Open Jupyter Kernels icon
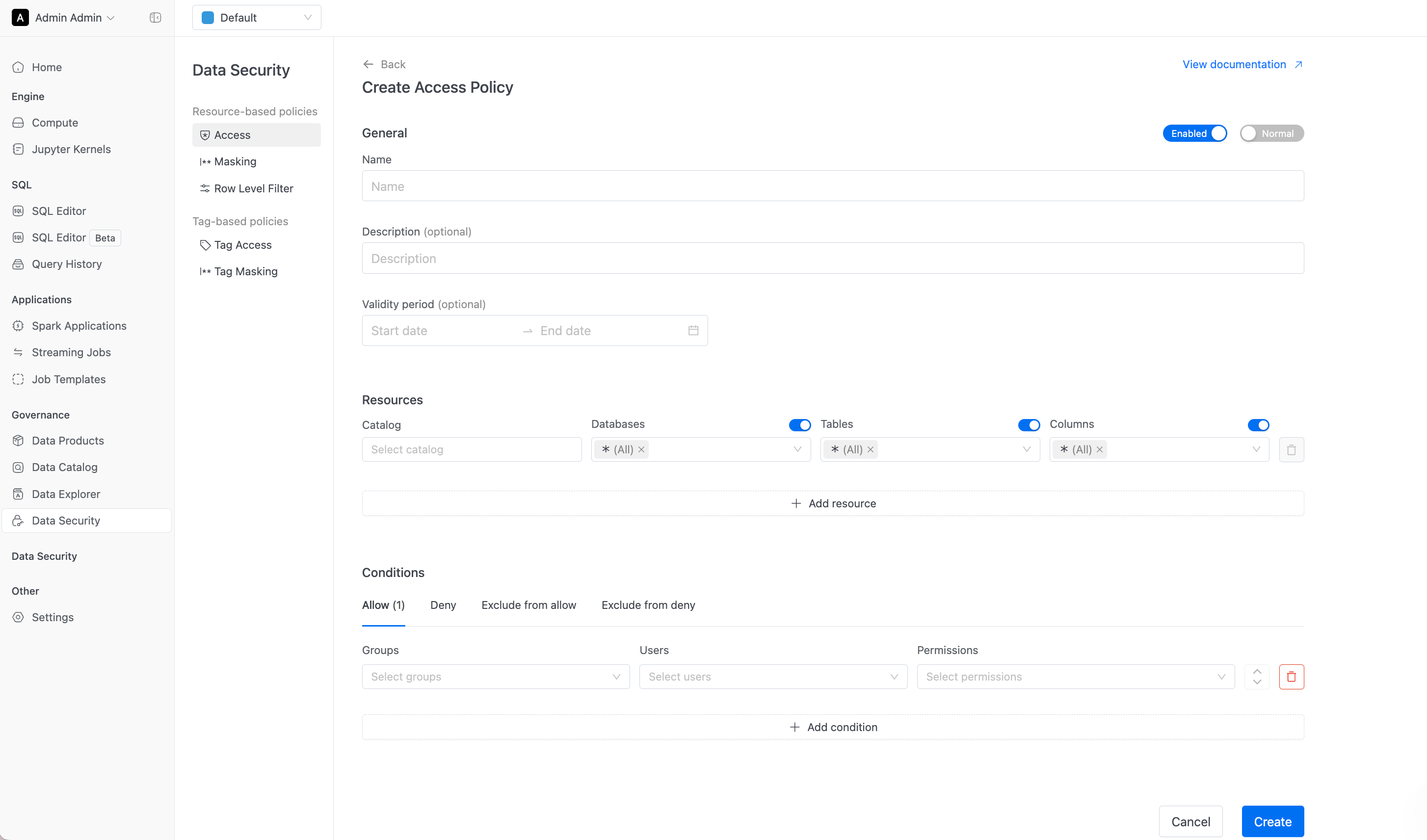Viewport: 1427px width, 840px height. [18, 150]
